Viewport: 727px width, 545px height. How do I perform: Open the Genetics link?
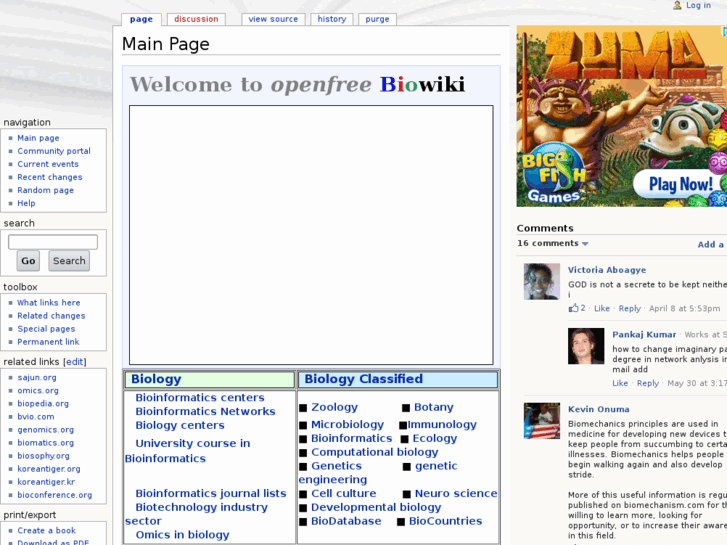click(x=336, y=466)
